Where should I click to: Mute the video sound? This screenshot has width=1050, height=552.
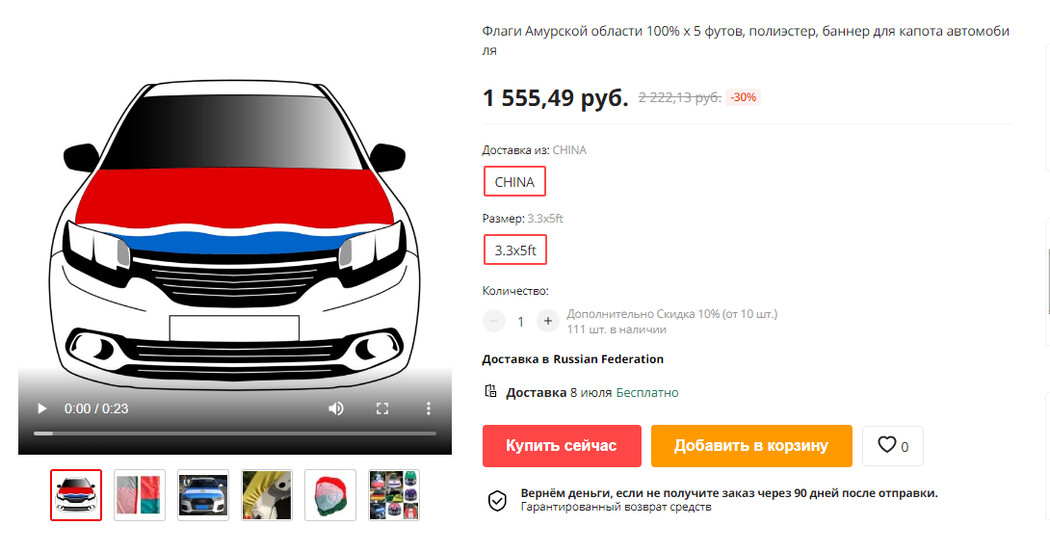[336, 409]
